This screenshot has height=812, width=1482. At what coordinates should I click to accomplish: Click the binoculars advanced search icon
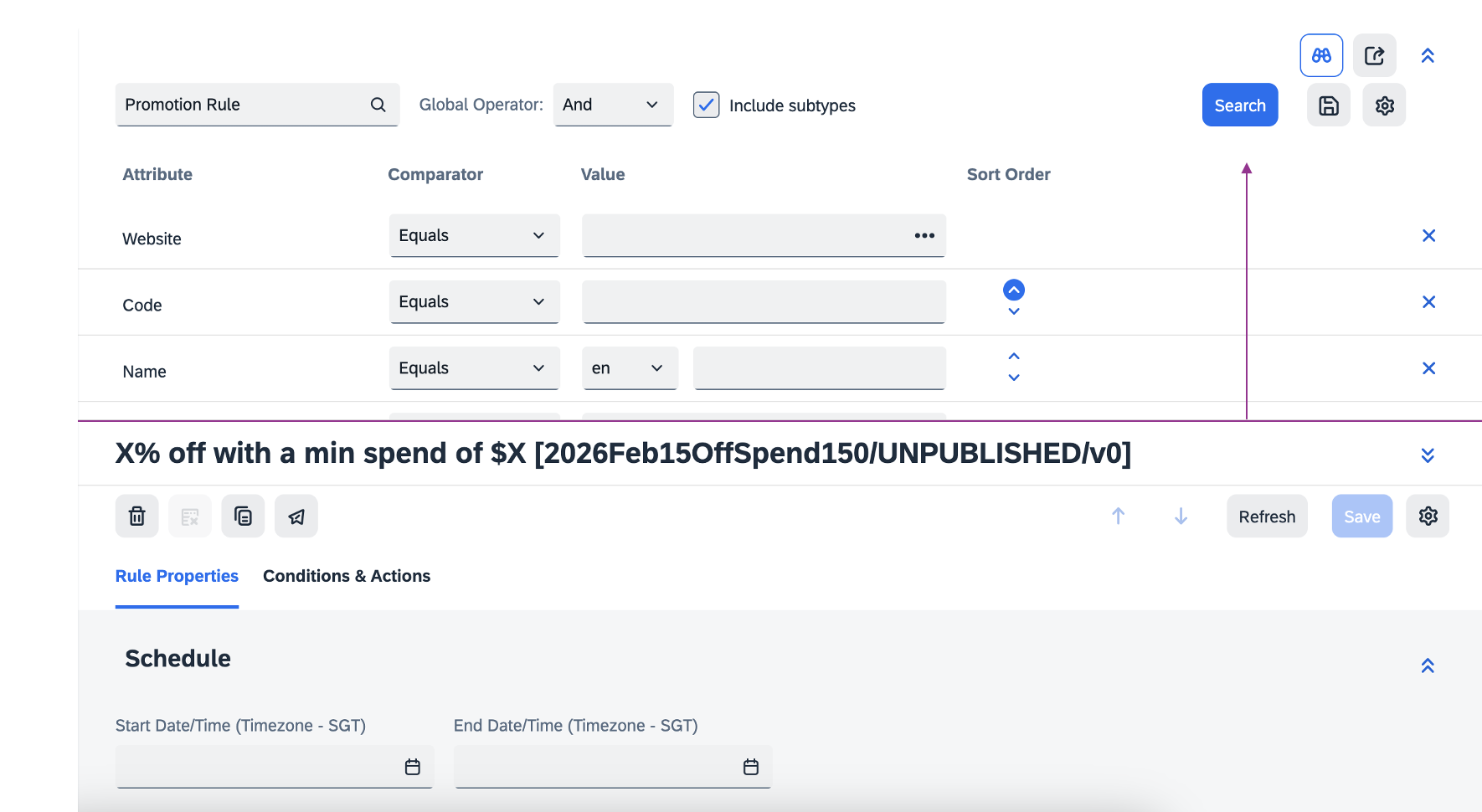pos(1321,55)
